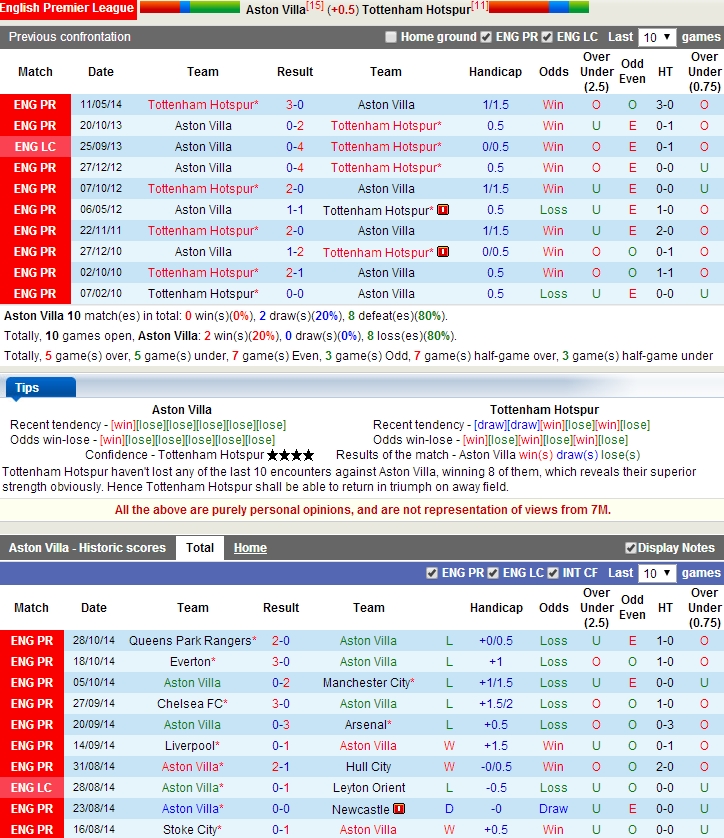Click red card icon in 06/05/12 Tottenham row
Image resolution: width=724 pixels, height=838 pixels.
[443, 210]
